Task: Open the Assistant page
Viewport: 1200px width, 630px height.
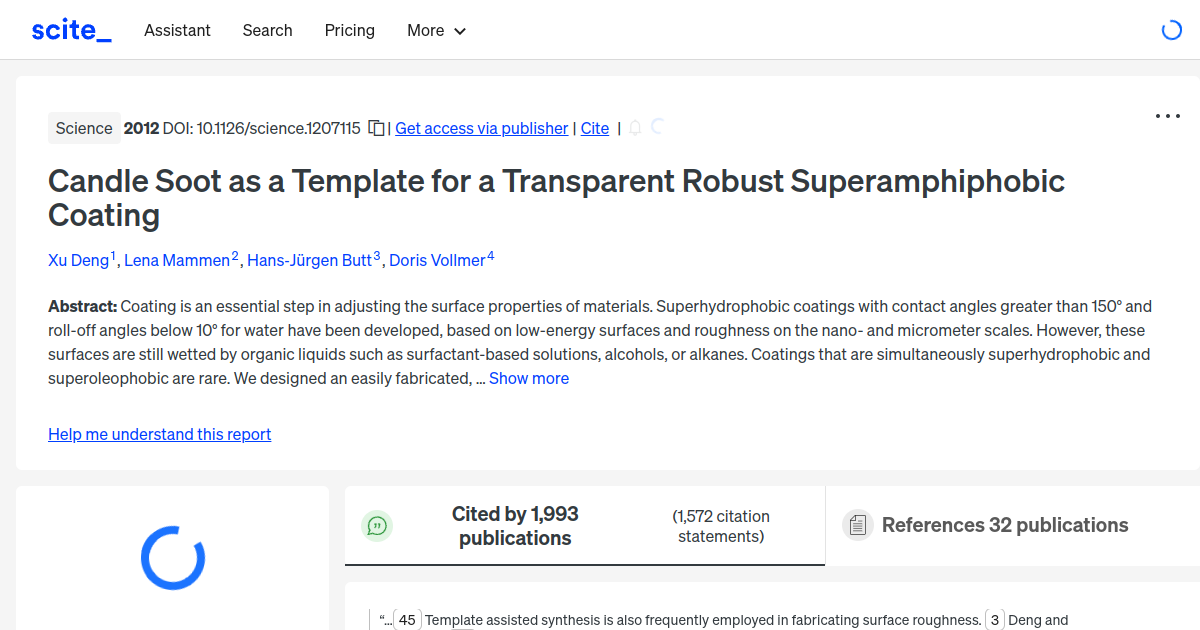Action: coord(177,31)
